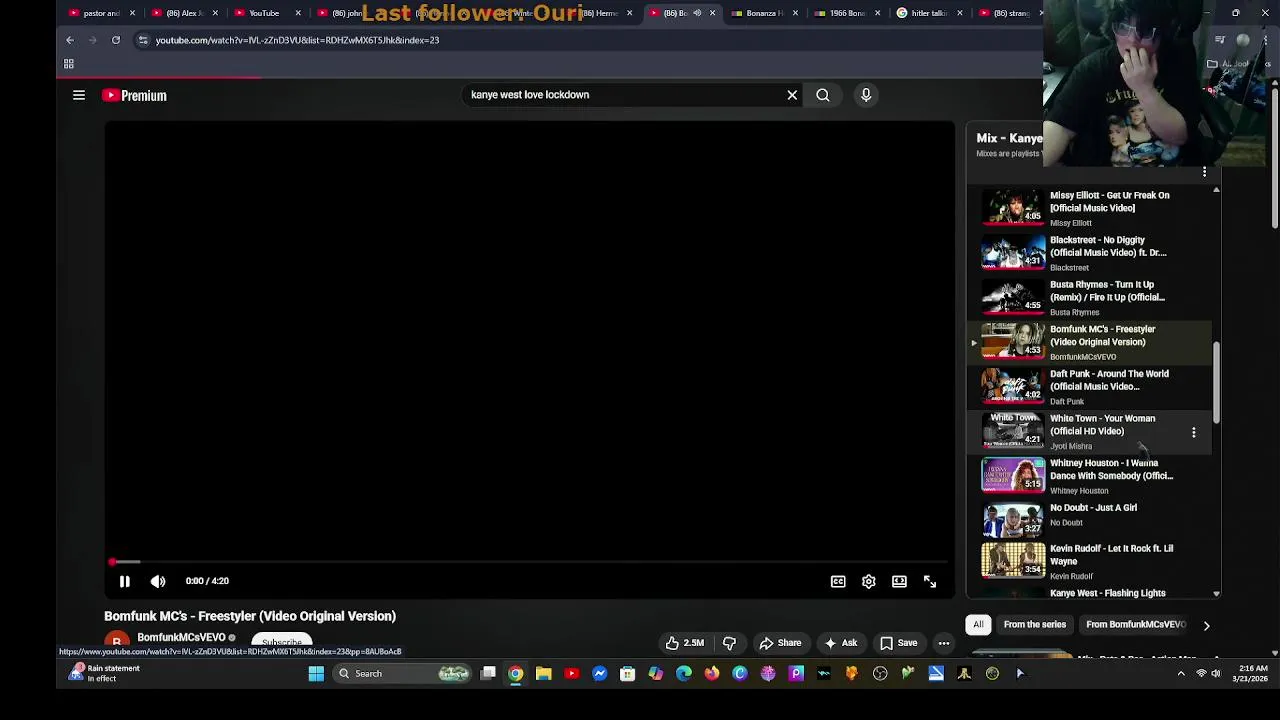Play Daft Punk - Around The World
This screenshot has height=720, width=1280.
1090,386
